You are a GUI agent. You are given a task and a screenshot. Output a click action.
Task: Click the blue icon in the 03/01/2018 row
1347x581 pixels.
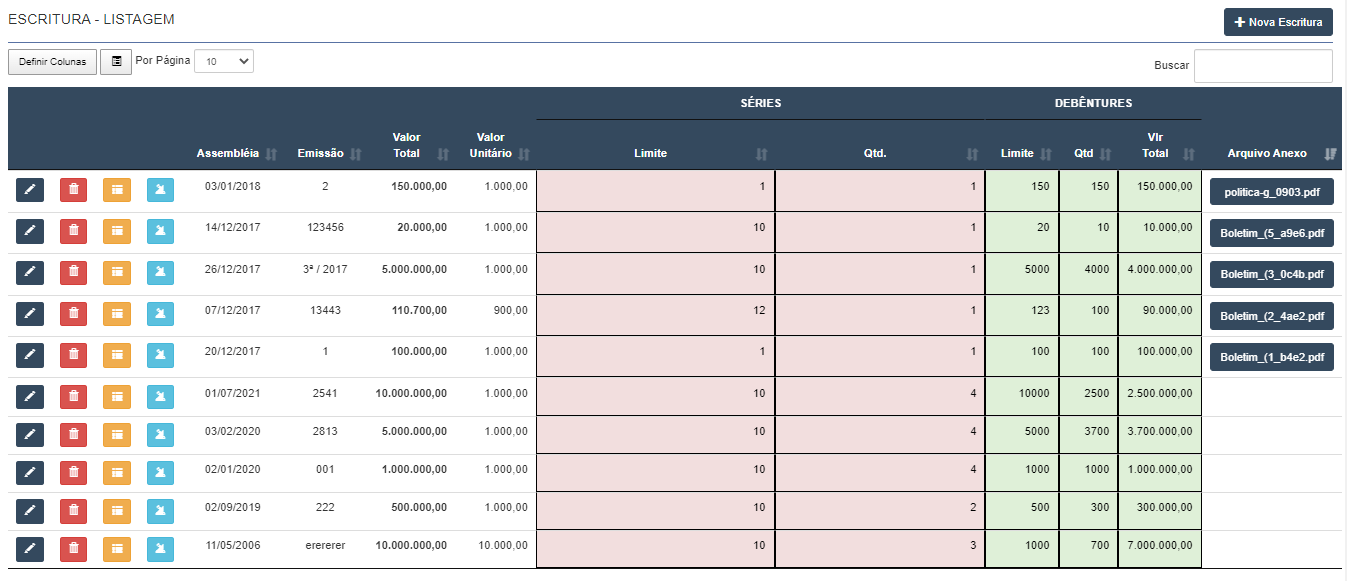(x=160, y=190)
